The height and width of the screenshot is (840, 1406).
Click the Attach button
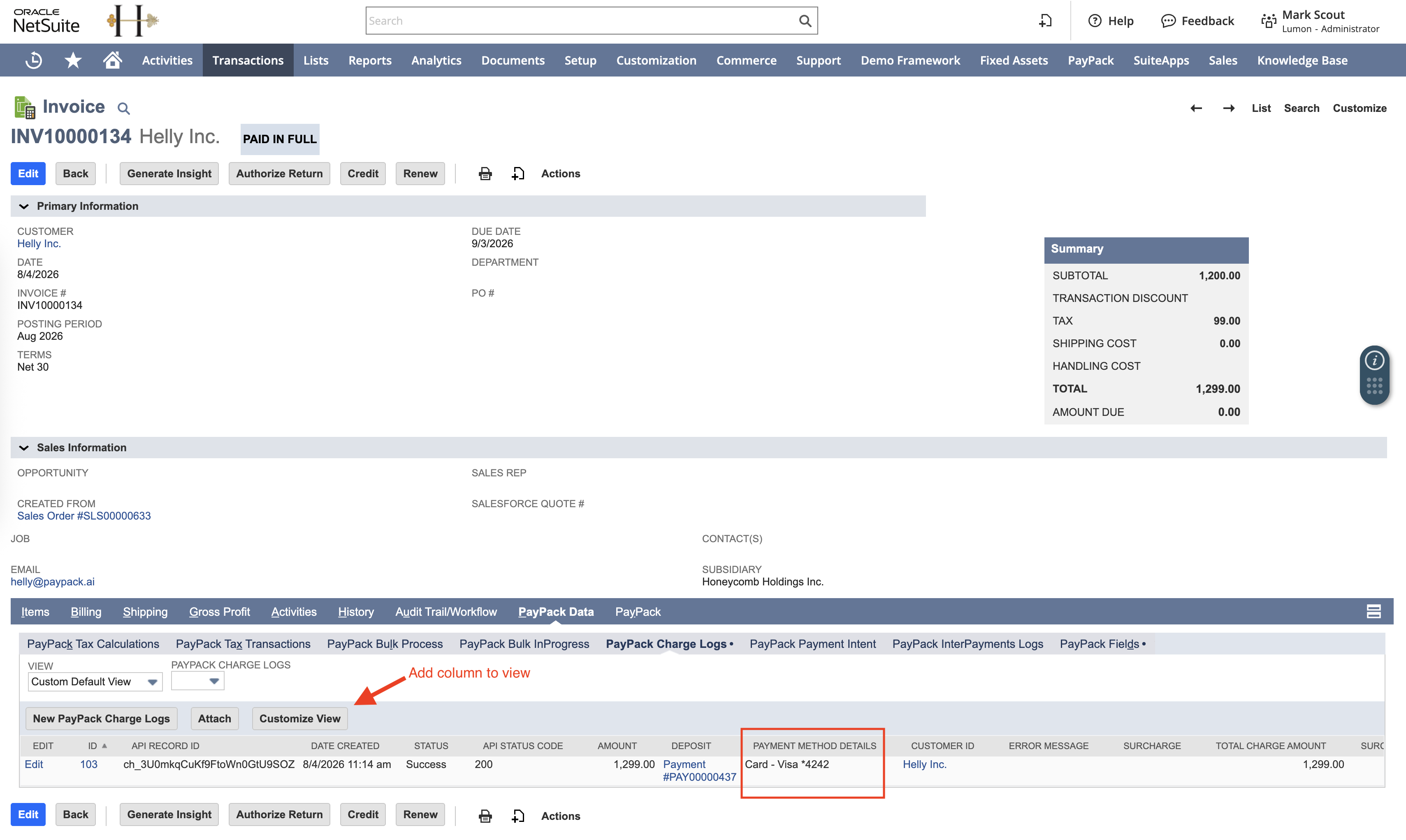[x=215, y=718]
